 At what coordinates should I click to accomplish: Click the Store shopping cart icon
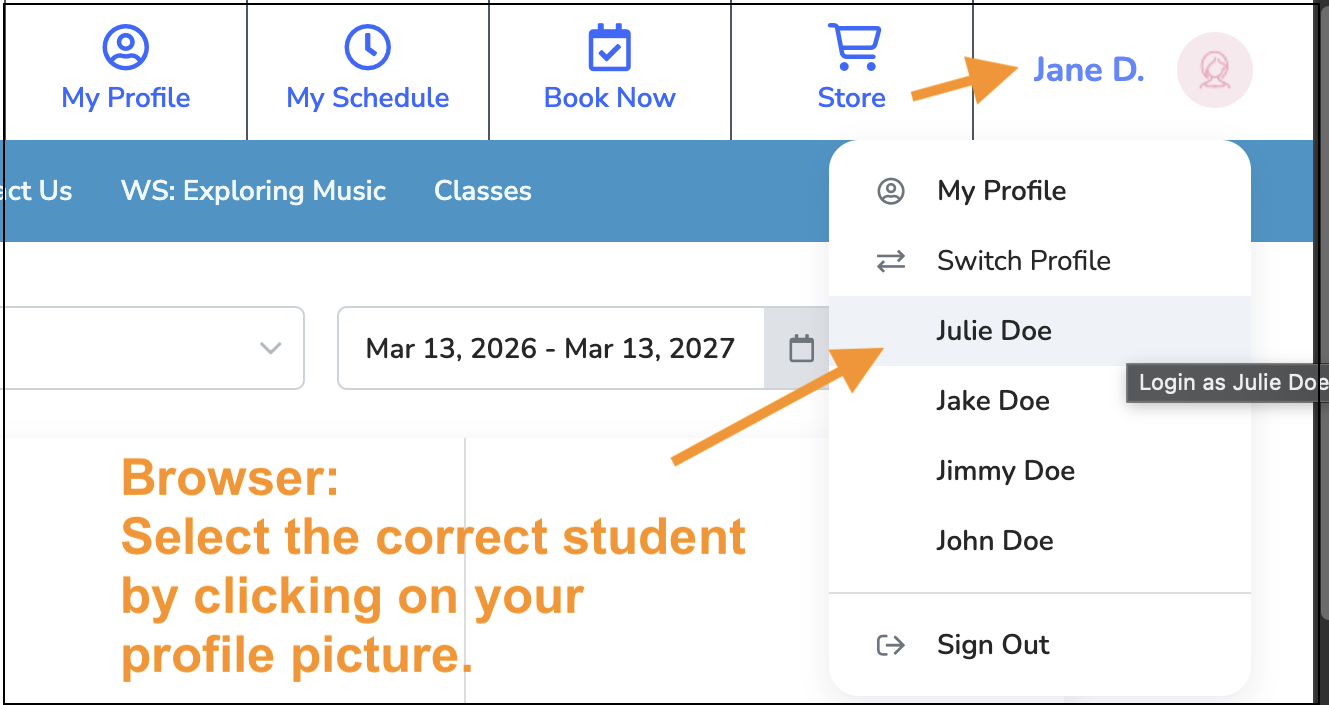tap(853, 47)
